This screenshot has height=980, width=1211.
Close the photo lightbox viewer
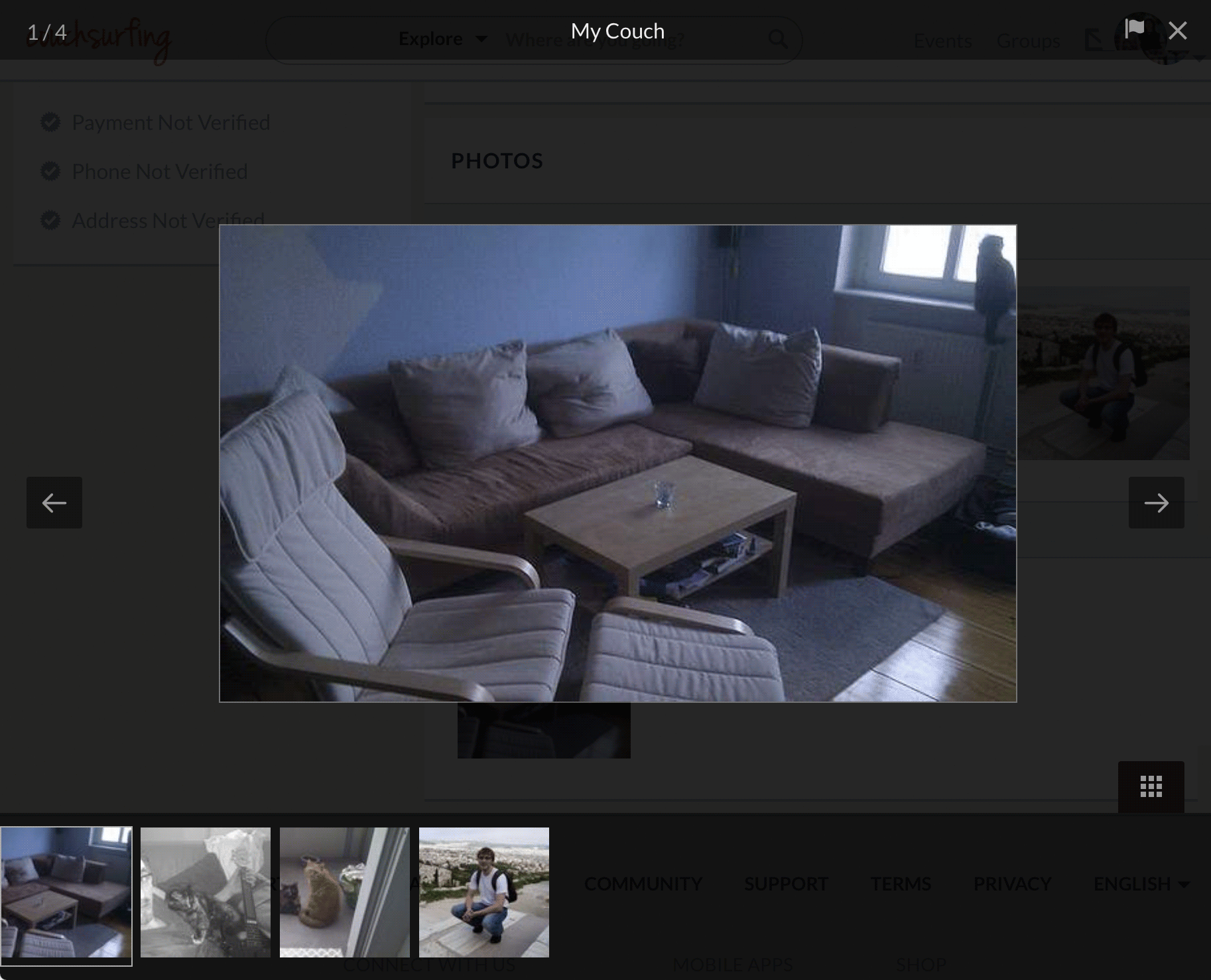point(1178,31)
